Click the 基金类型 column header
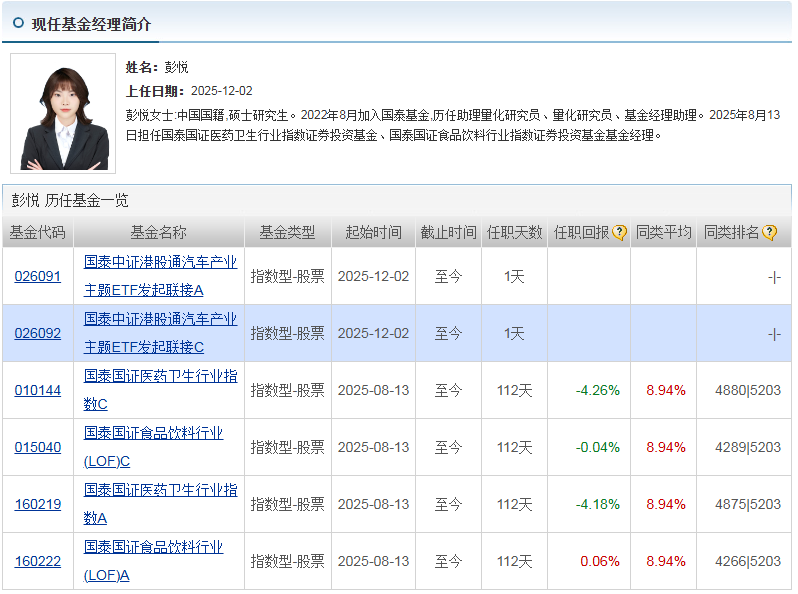Viewport: 798px width, 594px height. (x=288, y=233)
